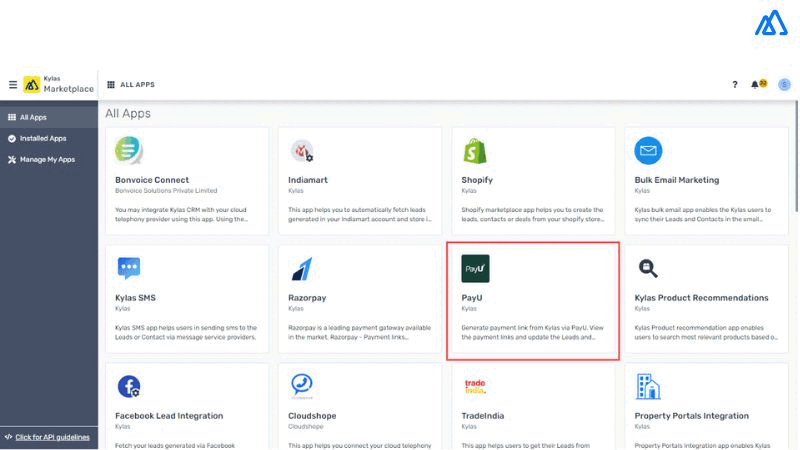
Task: Click the hamburger menu icon
Action: [x=13, y=85]
